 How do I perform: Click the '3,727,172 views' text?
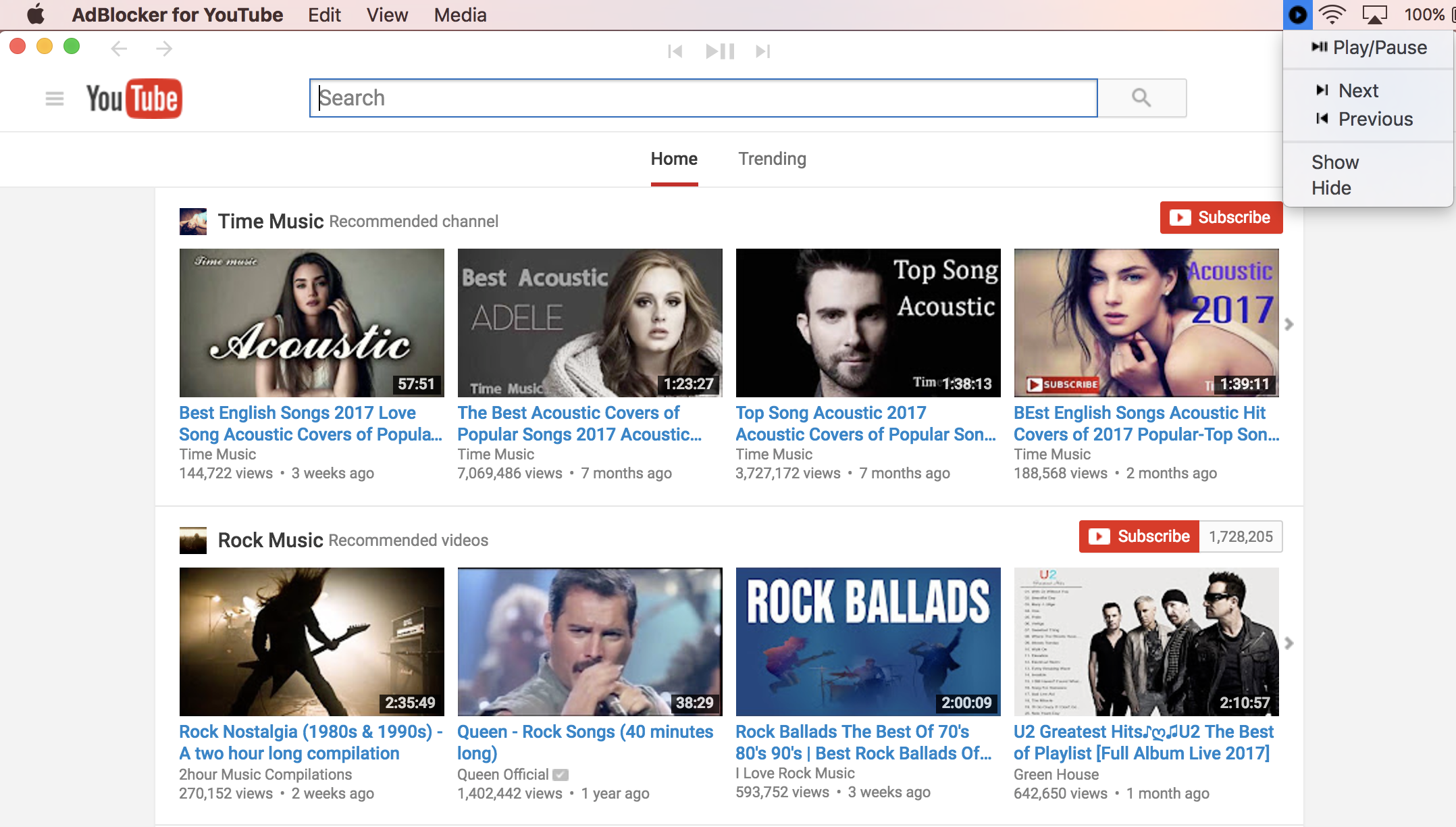788,473
